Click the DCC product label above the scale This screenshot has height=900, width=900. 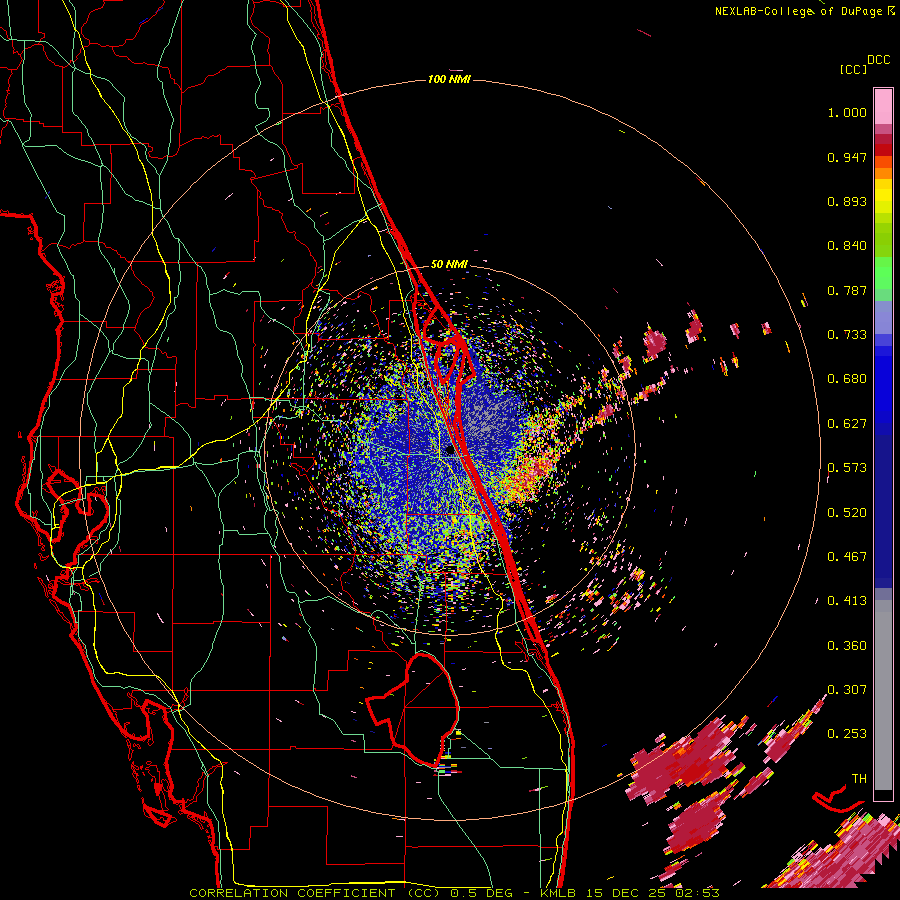pyautogui.click(x=878, y=60)
